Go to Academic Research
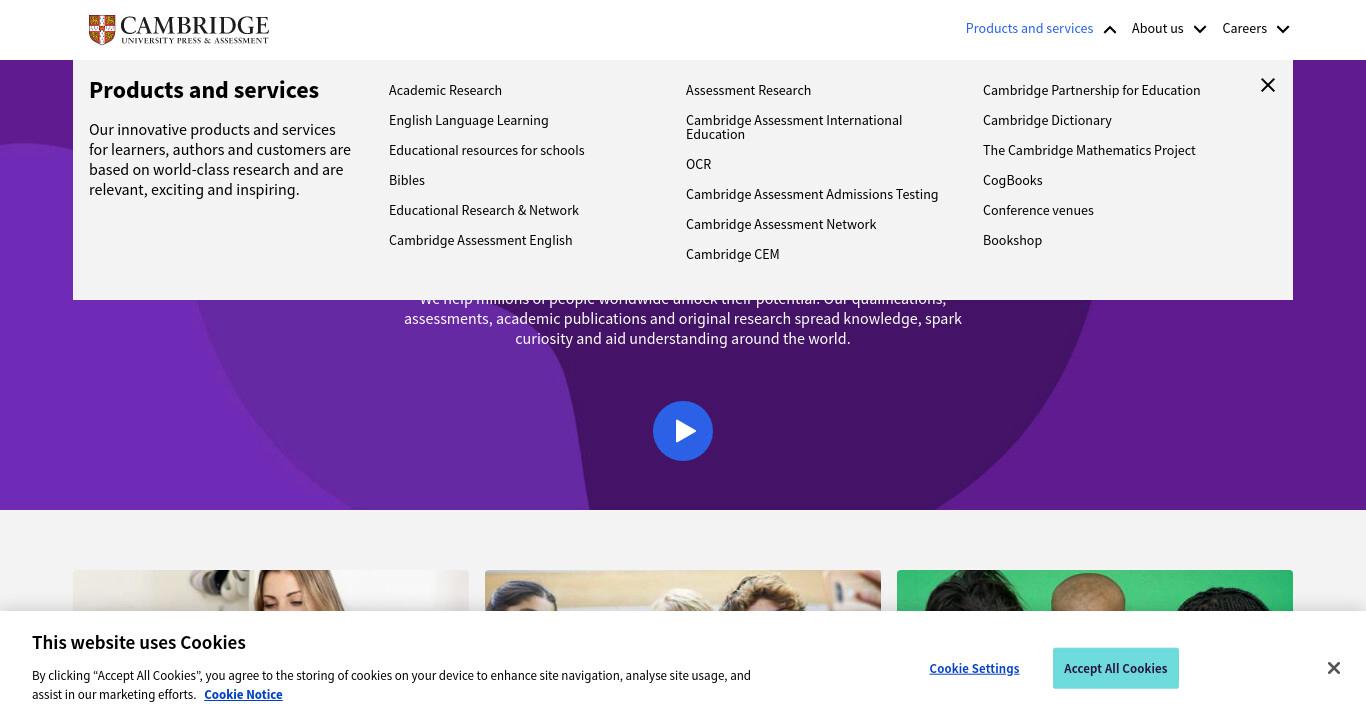Screen dimensions: 1366x728 pos(445,90)
